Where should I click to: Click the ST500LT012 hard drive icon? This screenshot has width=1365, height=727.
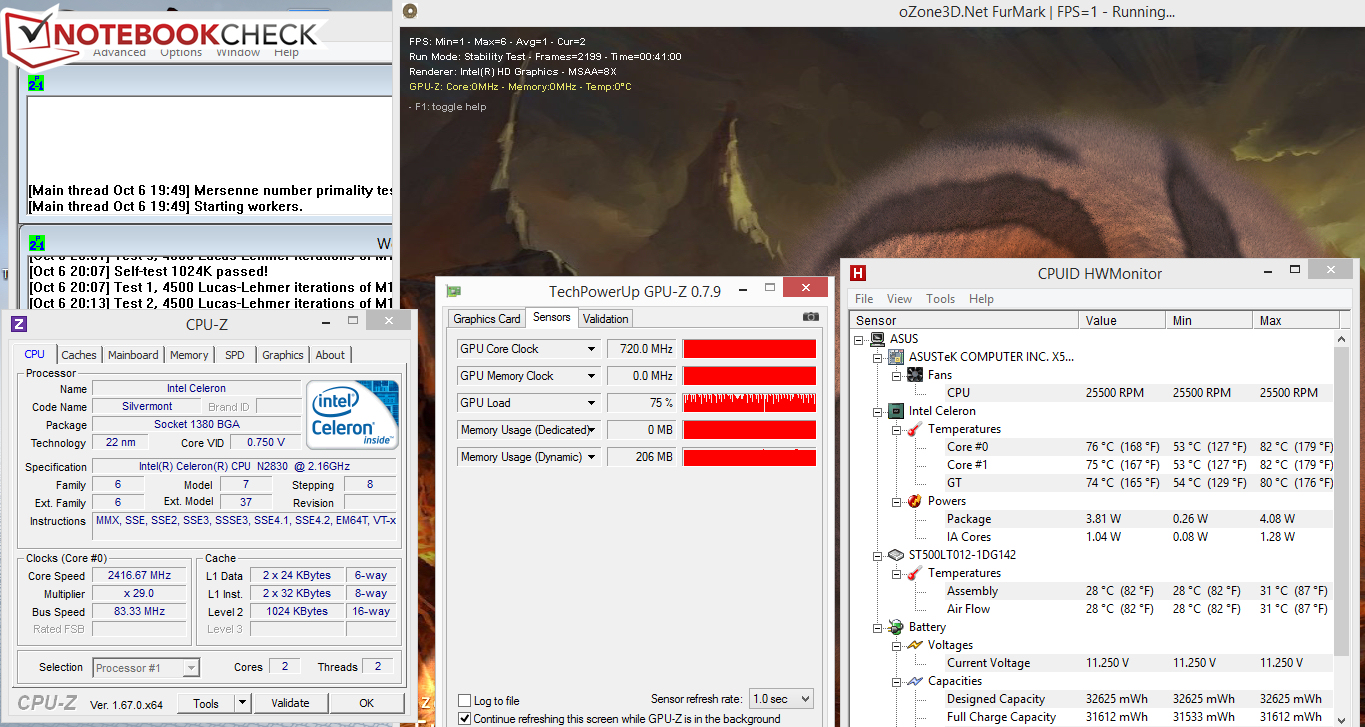[896, 555]
